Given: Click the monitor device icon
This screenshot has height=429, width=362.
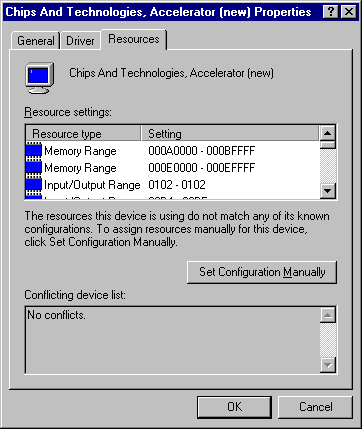Looking at the screenshot, I should coord(39,78).
